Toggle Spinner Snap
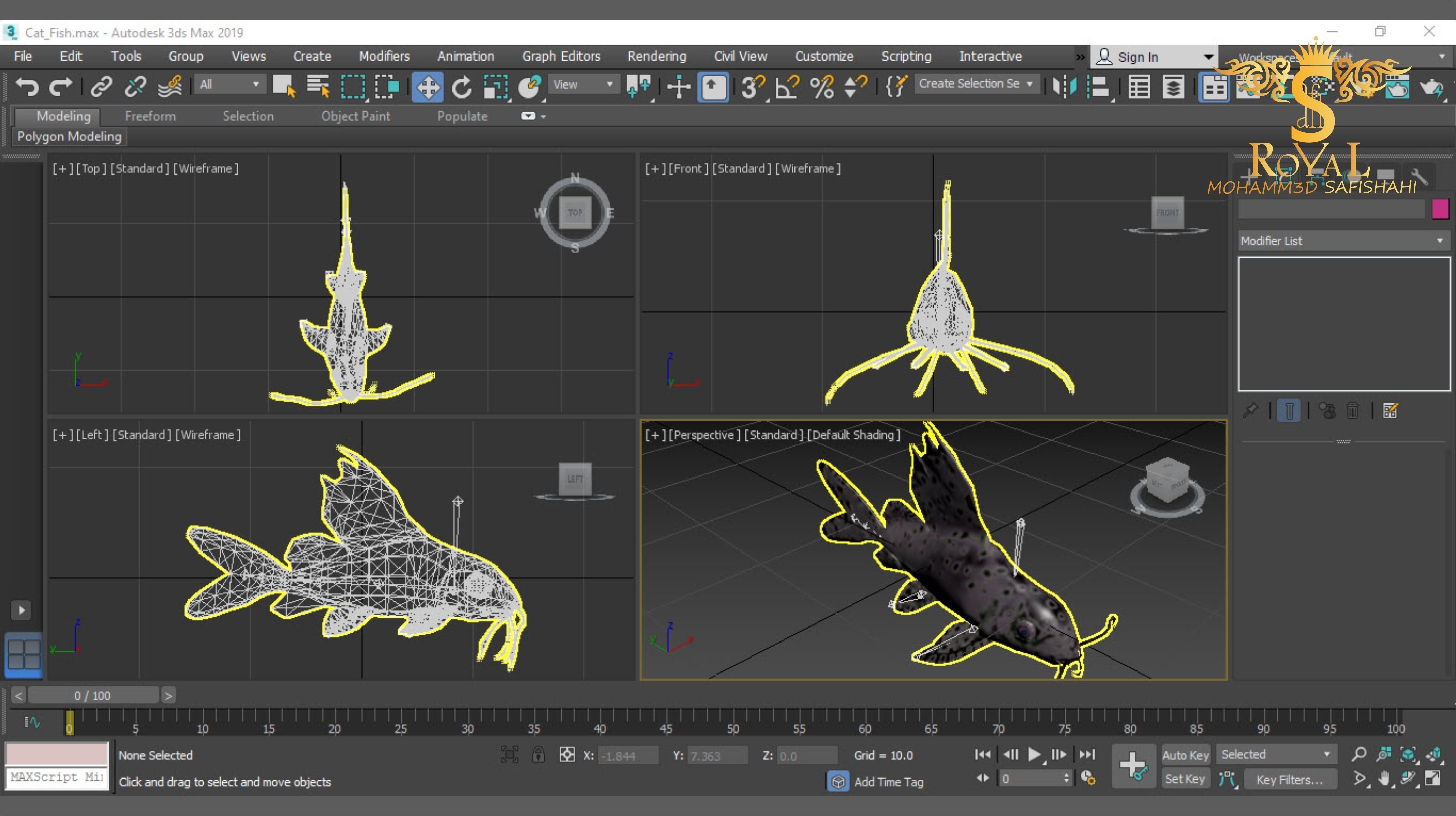The image size is (1456, 816). (855, 87)
